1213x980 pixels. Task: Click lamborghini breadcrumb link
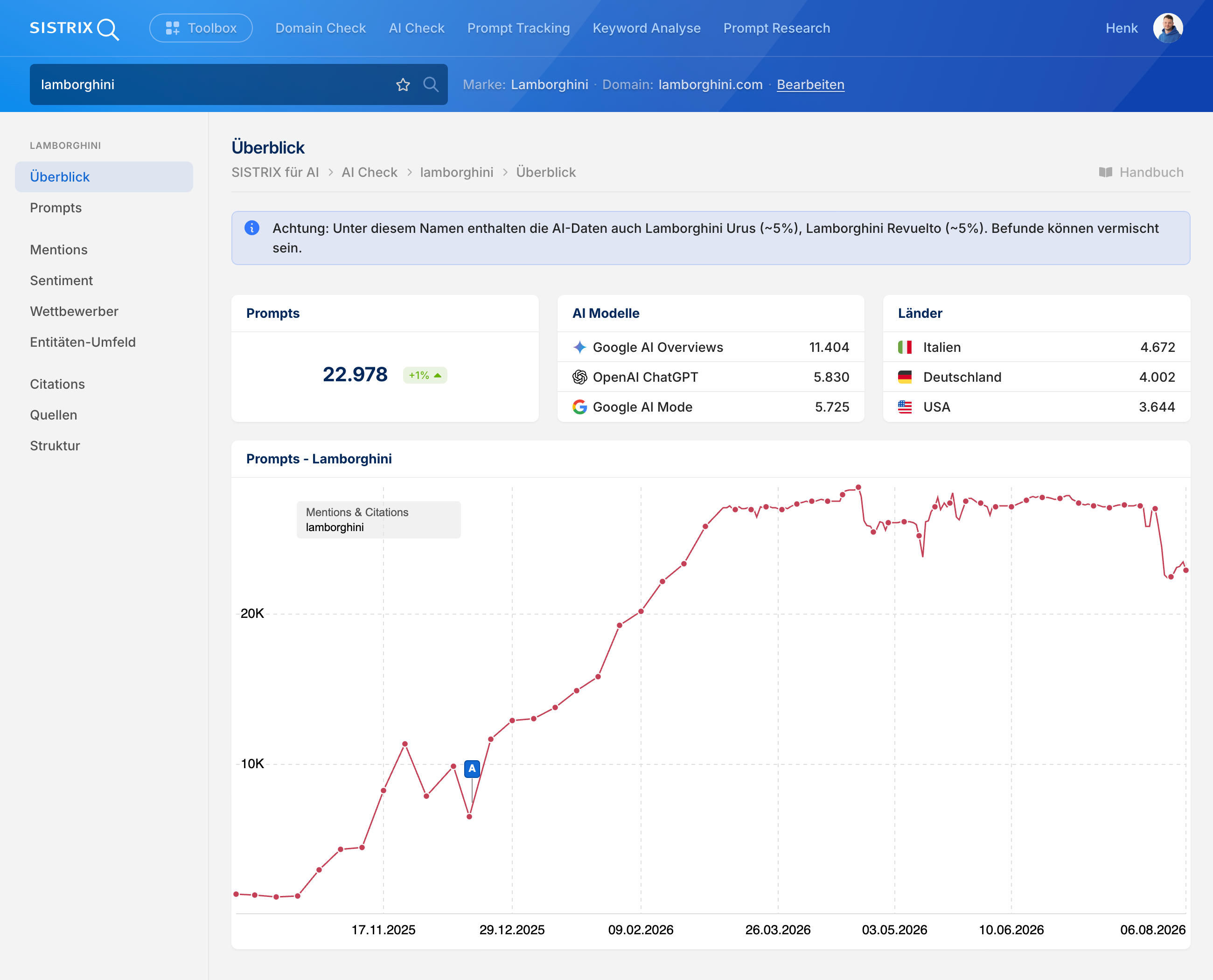click(x=457, y=172)
